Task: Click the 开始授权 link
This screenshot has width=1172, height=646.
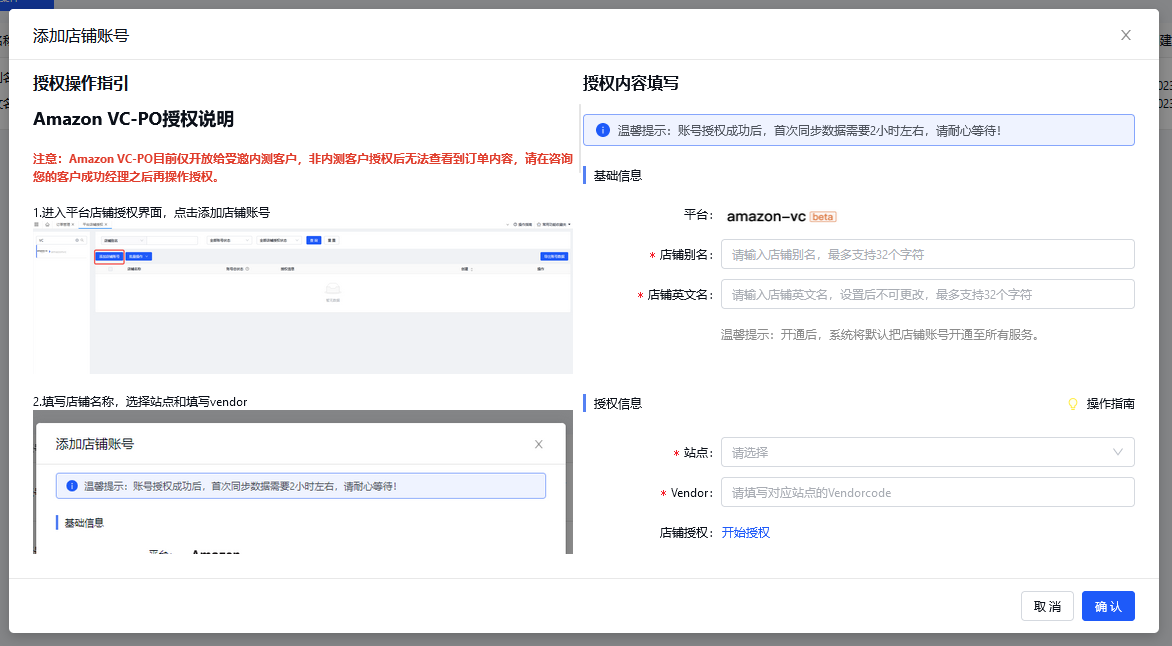Action: point(745,532)
